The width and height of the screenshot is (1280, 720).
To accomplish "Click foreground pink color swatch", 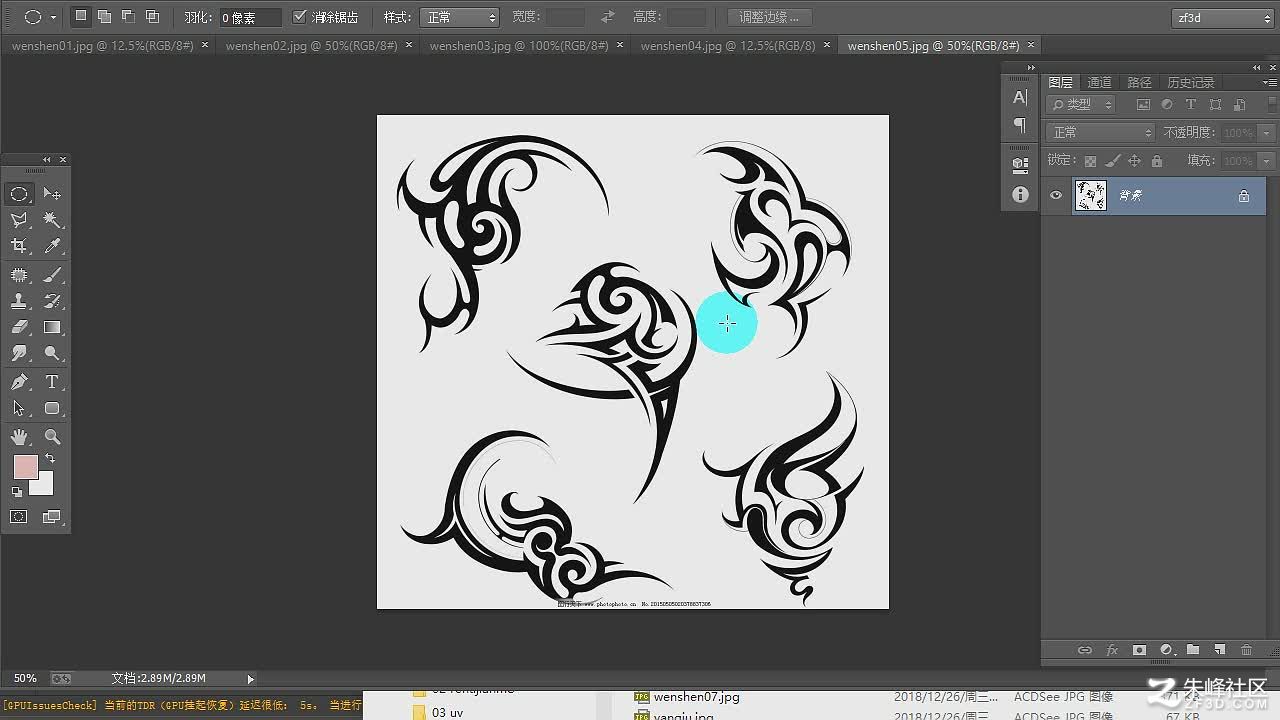I will pos(24,465).
